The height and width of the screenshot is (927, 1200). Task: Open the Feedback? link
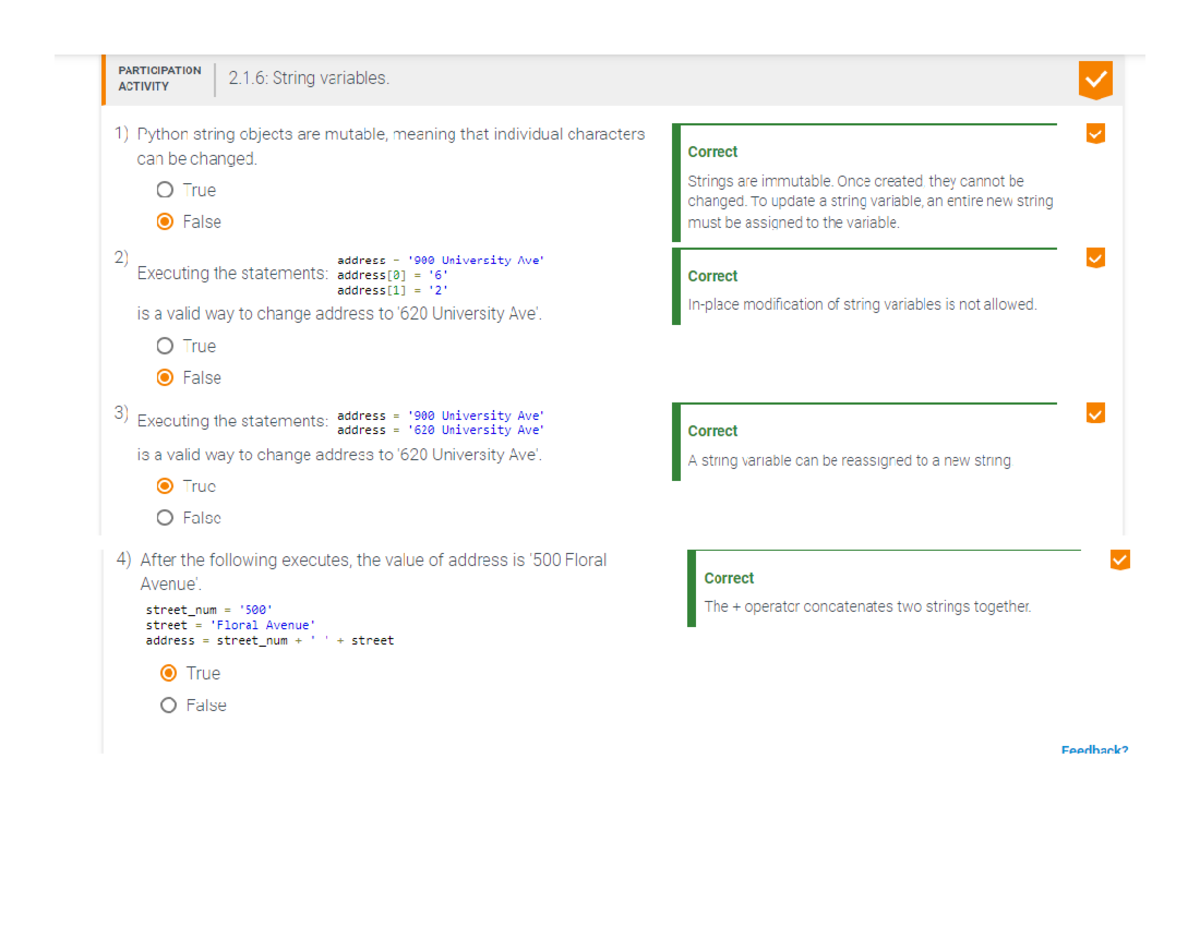[x=1094, y=749]
